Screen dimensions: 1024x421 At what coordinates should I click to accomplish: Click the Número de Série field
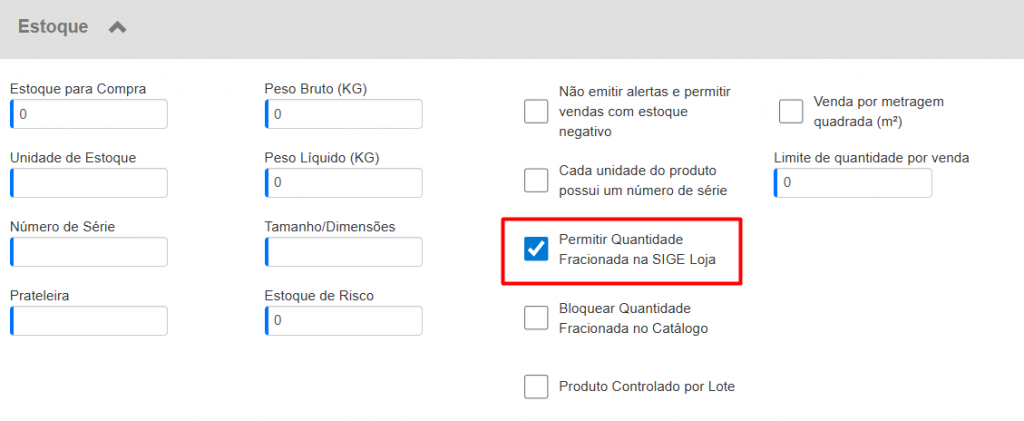[x=89, y=253]
